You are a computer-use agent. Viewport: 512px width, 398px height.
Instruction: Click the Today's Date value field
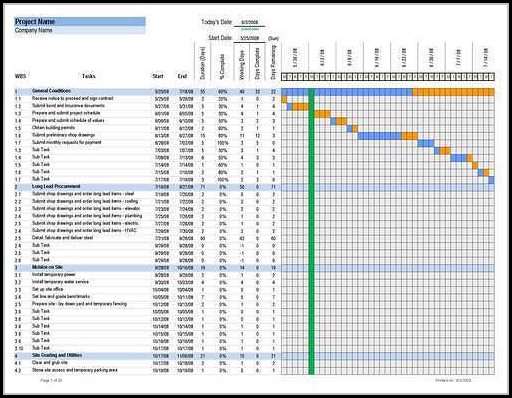249,22
